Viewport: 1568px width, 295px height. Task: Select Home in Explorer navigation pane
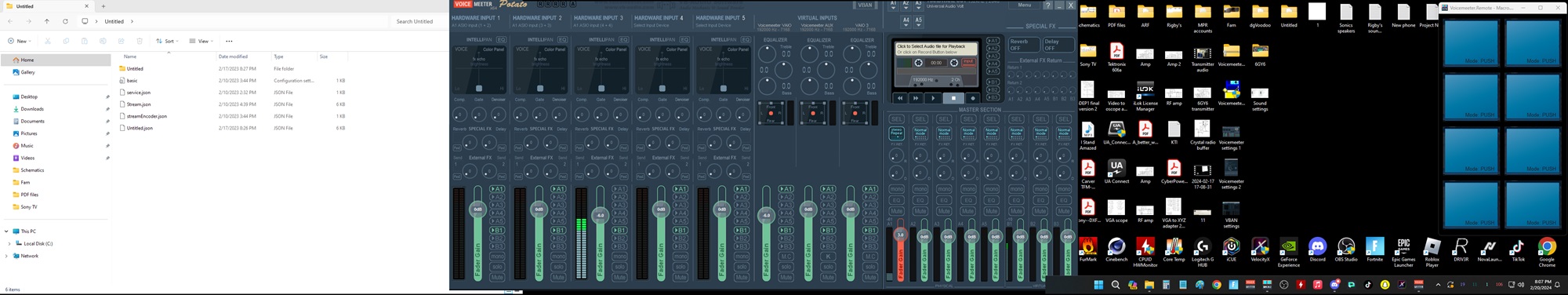[56, 60]
